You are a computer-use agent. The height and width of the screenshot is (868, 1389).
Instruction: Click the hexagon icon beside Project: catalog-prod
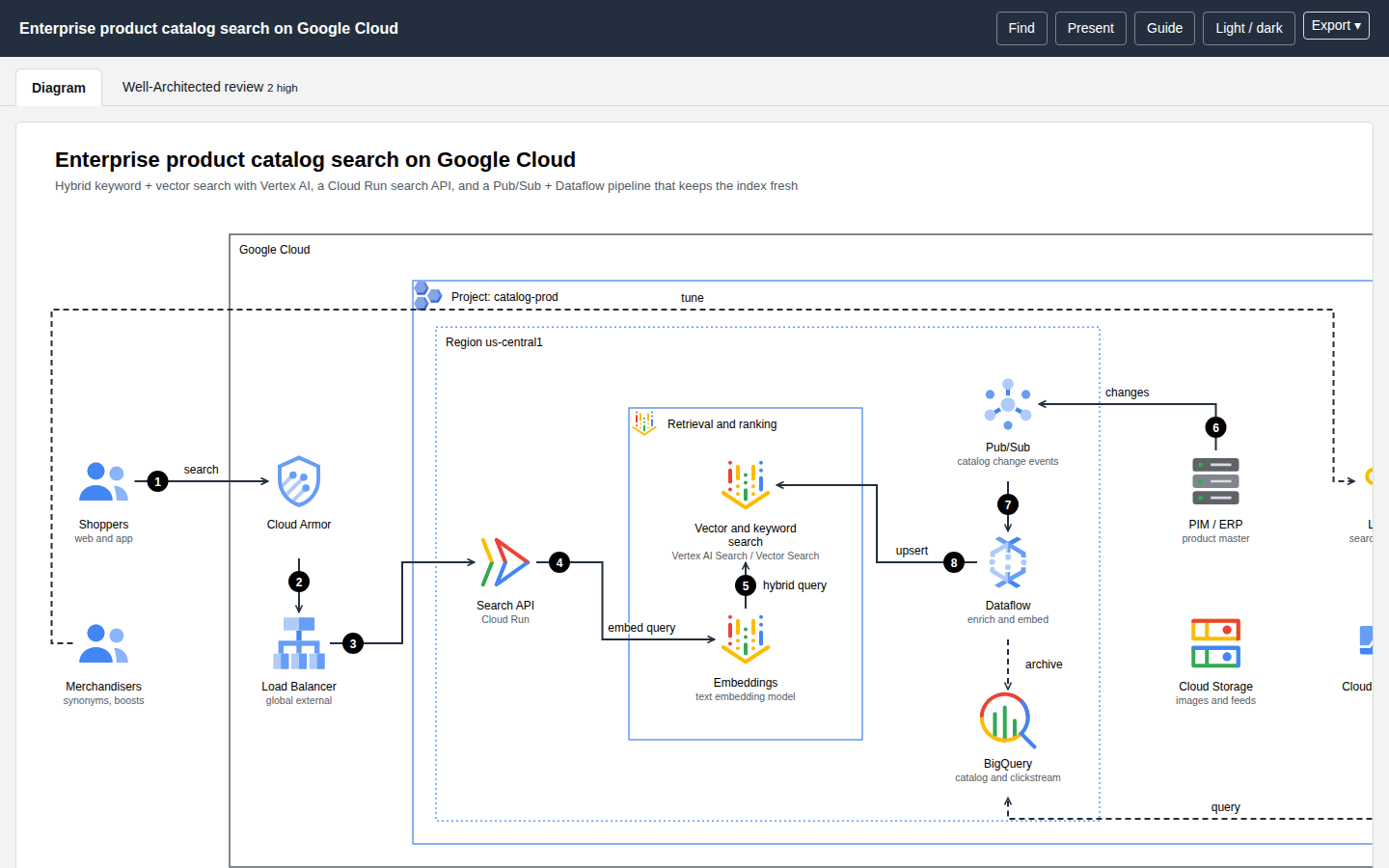(x=427, y=295)
